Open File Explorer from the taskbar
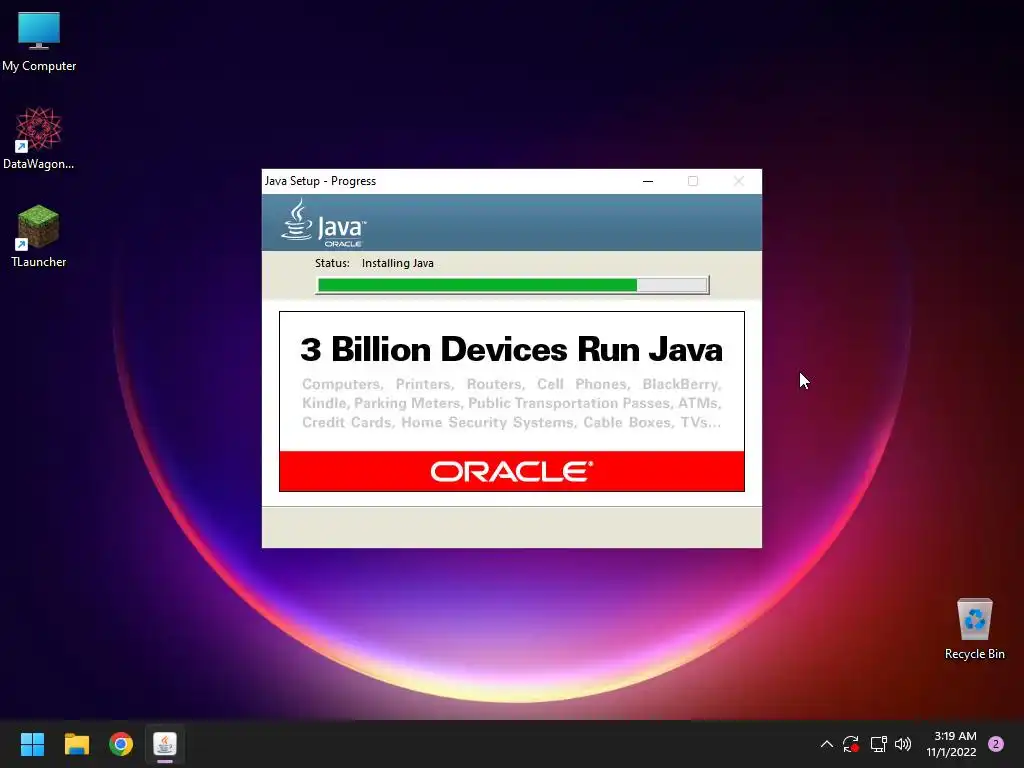The width and height of the screenshot is (1024, 768). tap(76, 744)
